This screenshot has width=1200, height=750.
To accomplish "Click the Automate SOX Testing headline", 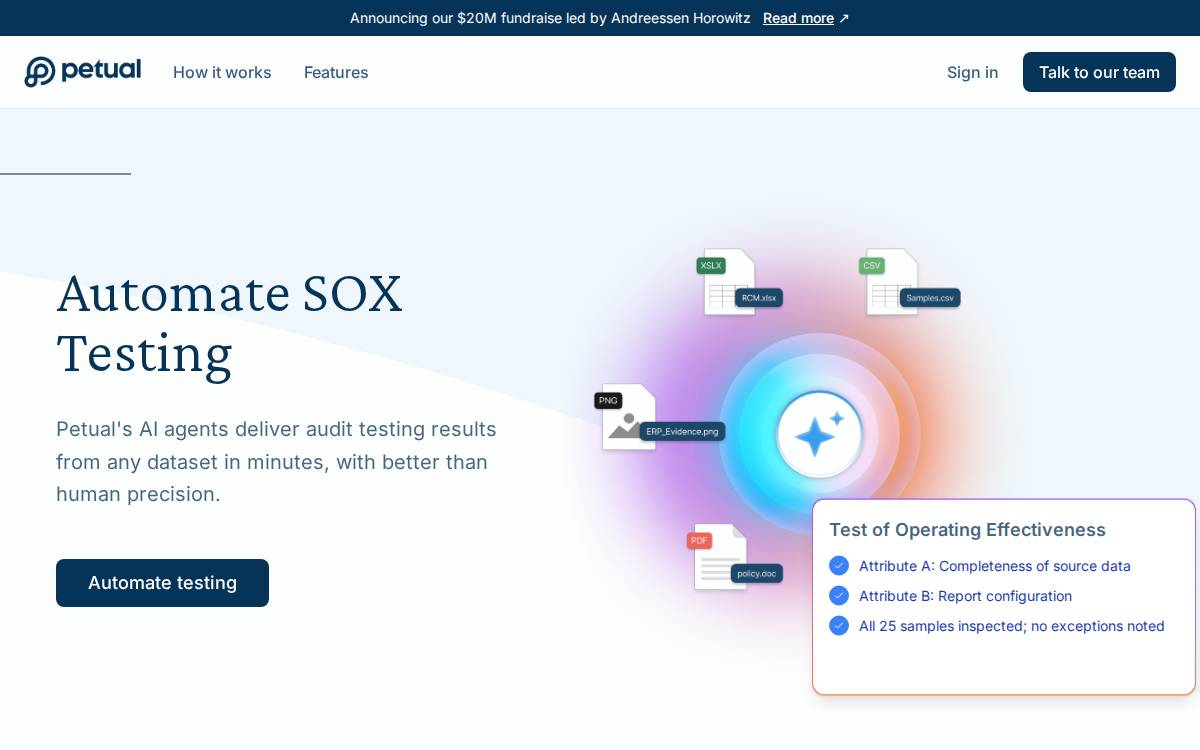I will [x=230, y=324].
